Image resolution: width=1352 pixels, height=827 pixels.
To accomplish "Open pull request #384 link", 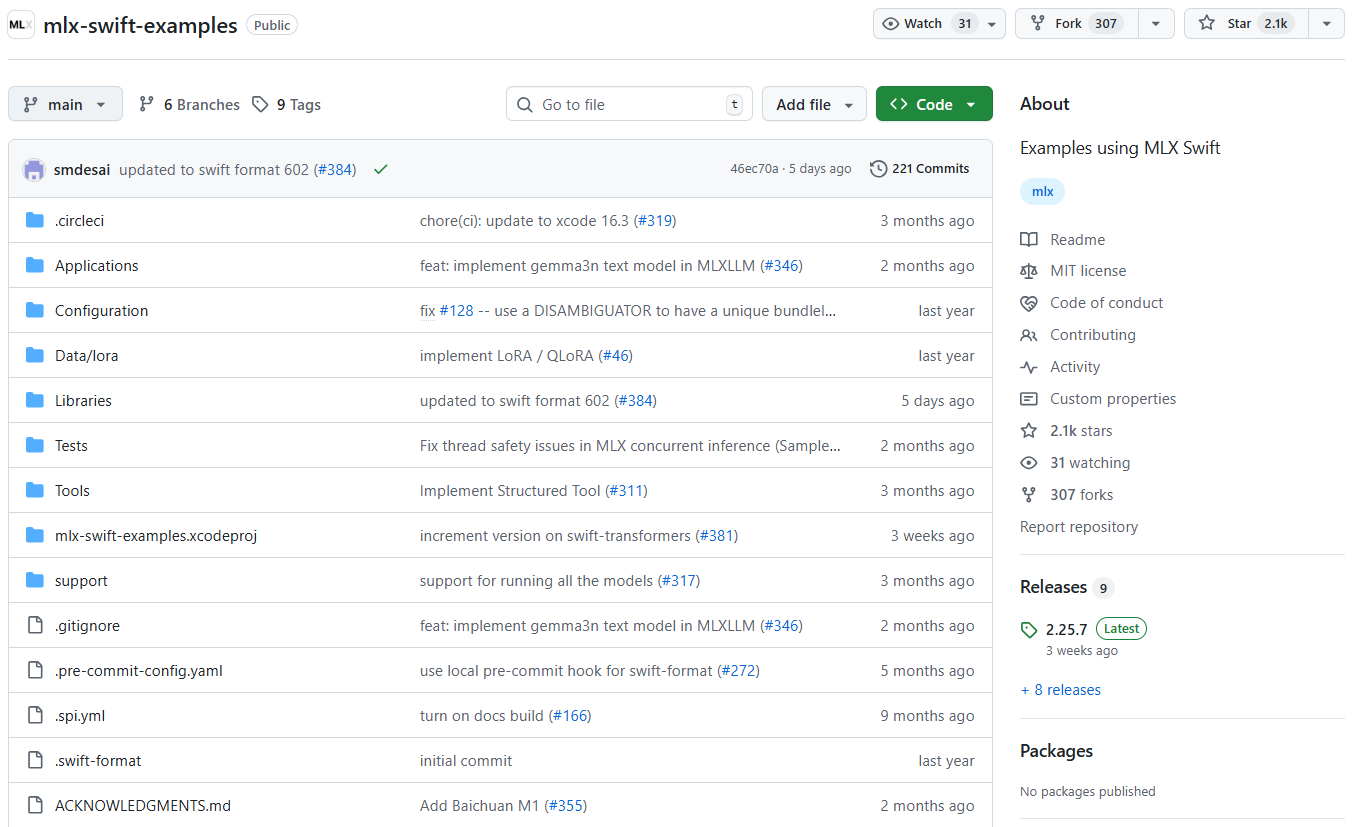I will [x=337, y=169].
